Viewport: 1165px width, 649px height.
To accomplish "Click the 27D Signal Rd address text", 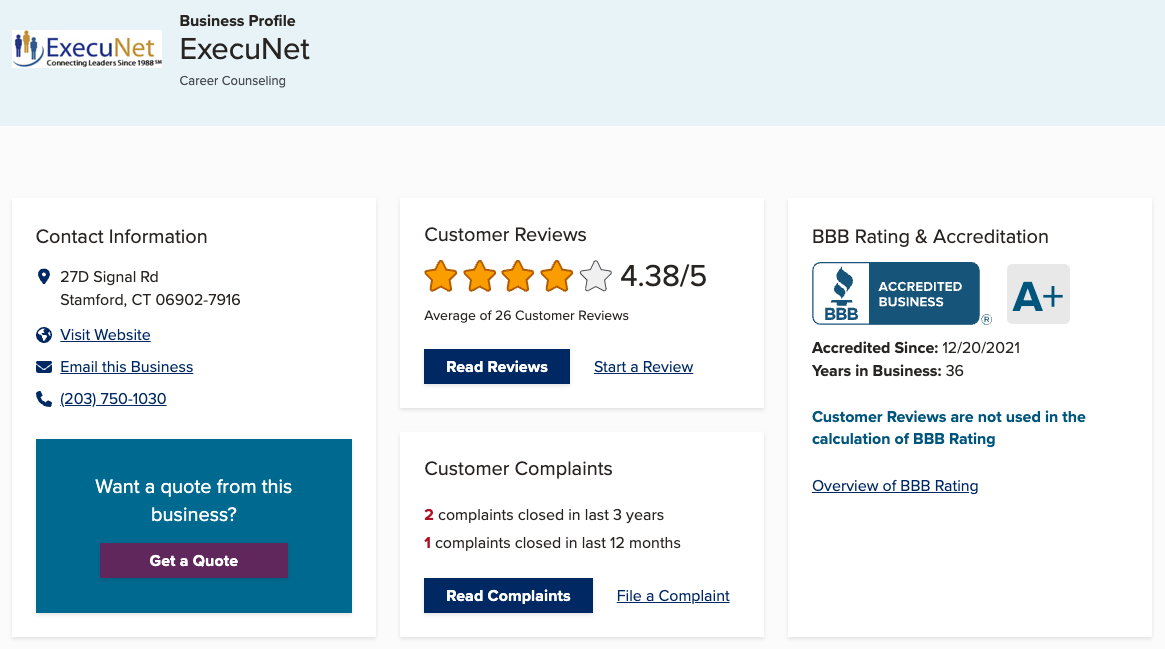I will pos(109,277).
